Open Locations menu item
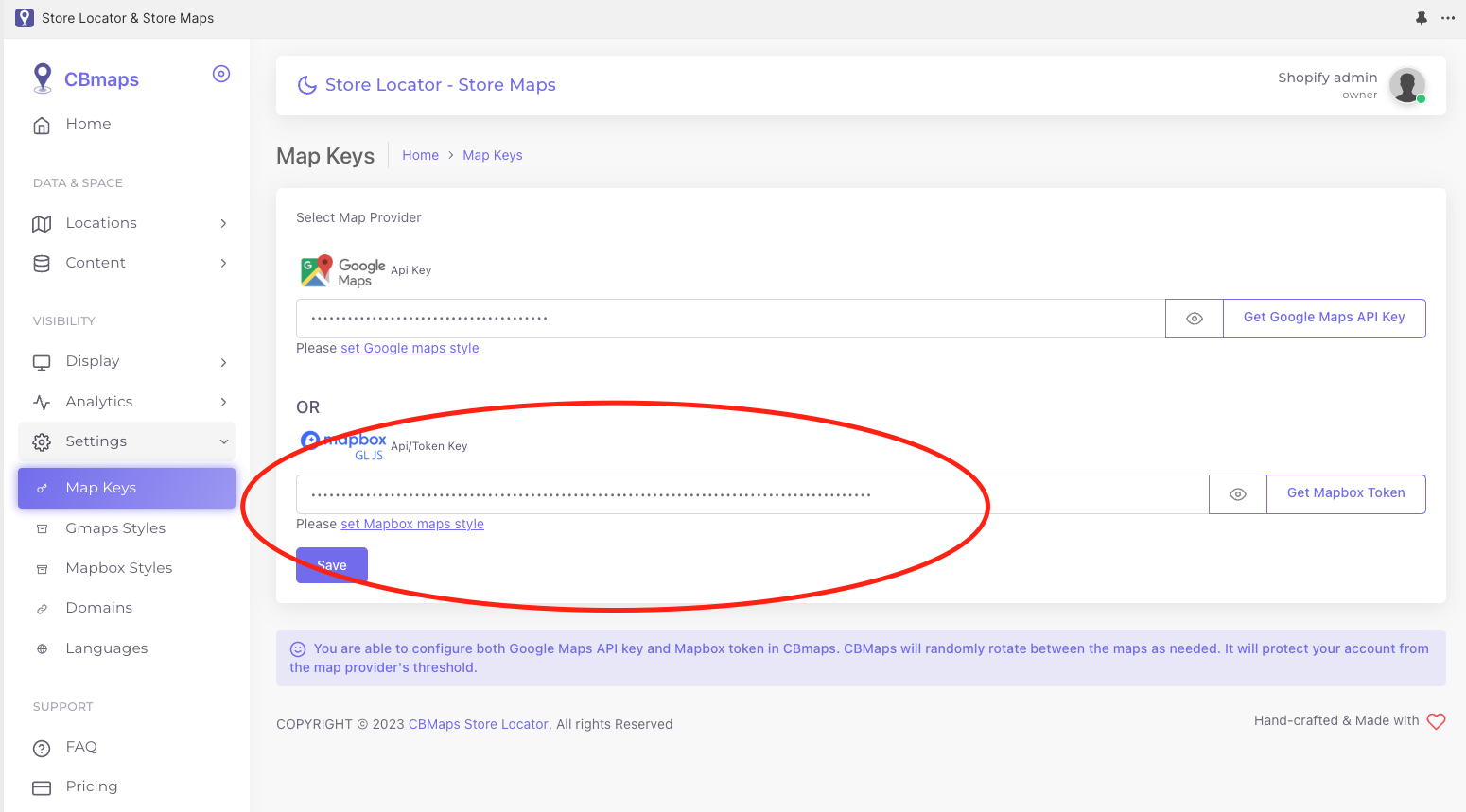 click(127, 223)
